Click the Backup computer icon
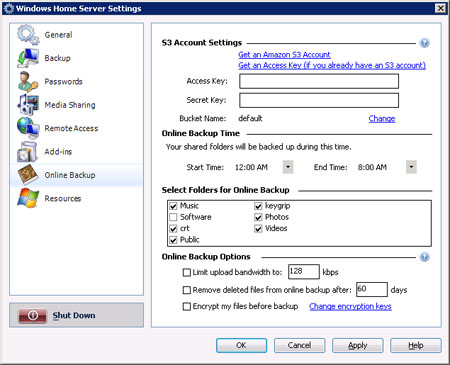450x365 pixels. (x=28, y=58)
